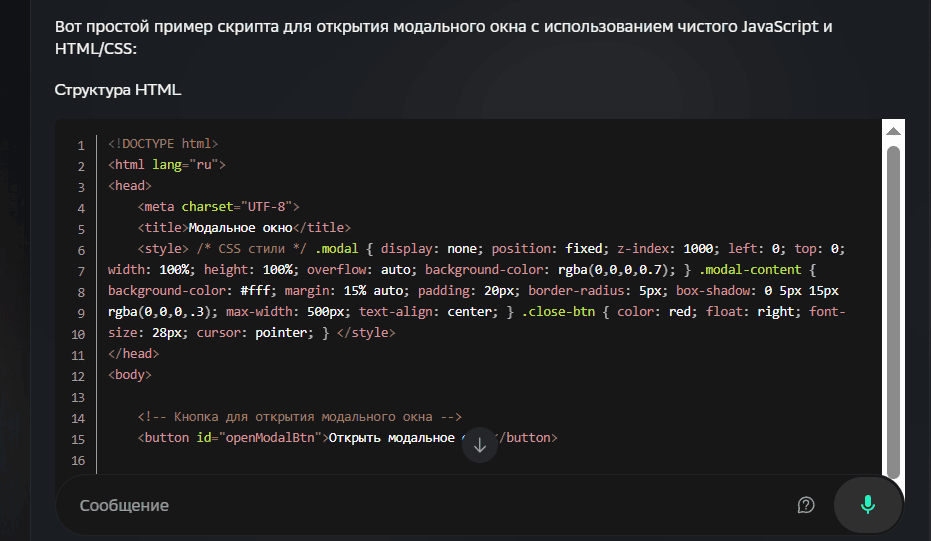Viewport: 931px width, 541px height.
Task: Open the help question mark icon
Action: 806,505
